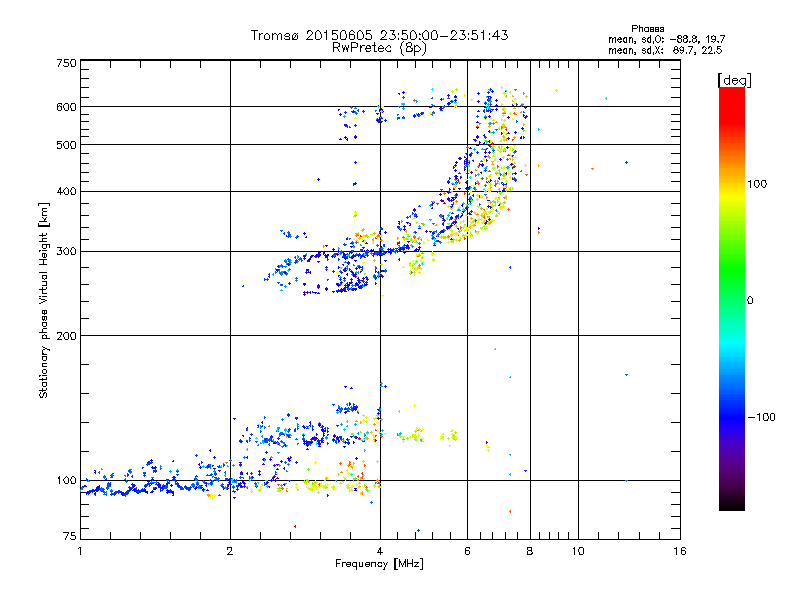Click the y-axis tick label '500'
This screenshot has height=600, width=800.
click(x=66, y=145)
